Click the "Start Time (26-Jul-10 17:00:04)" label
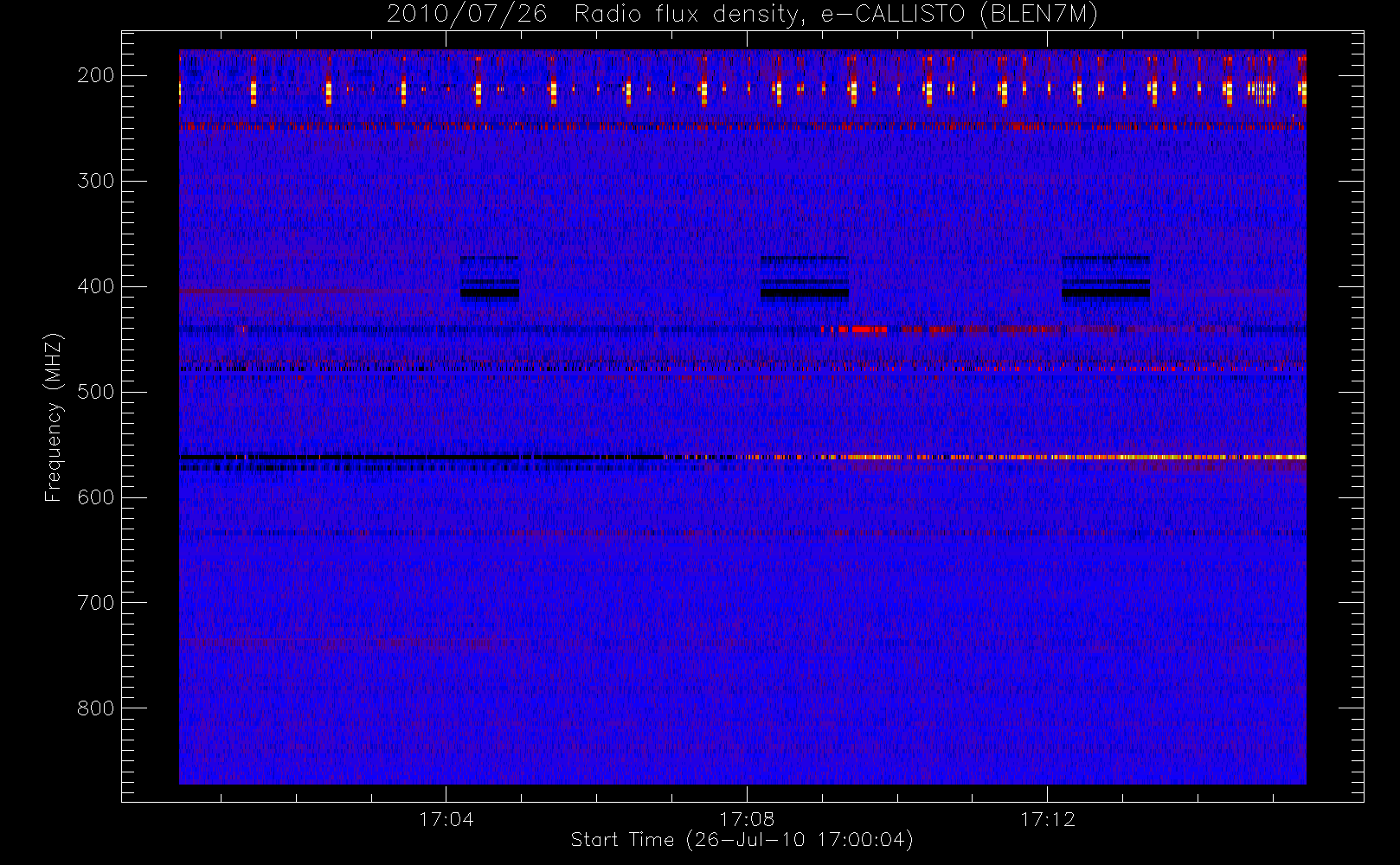This screenshot has width=1400, height=865. pos(742,840)
